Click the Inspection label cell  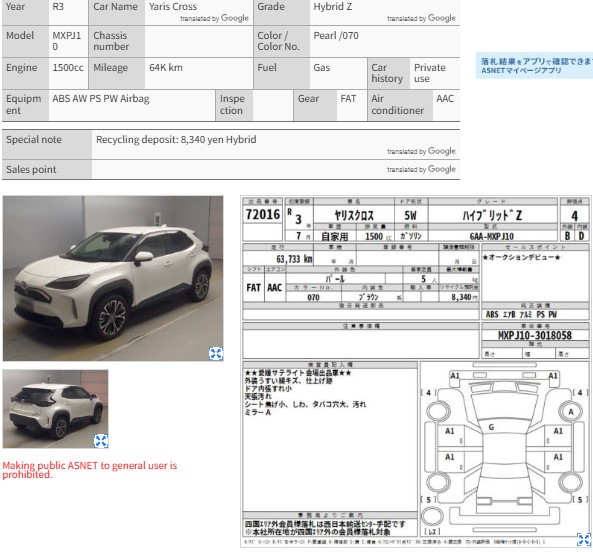pos(234,105)
